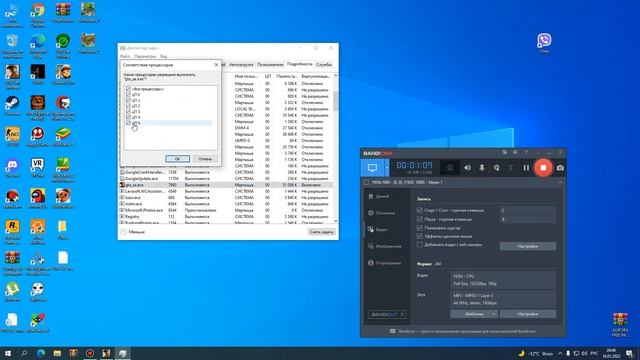Viewport: 640px width, 360px height.
Task: Open the Home section in Bandicam sidebar
Action: 379,196
